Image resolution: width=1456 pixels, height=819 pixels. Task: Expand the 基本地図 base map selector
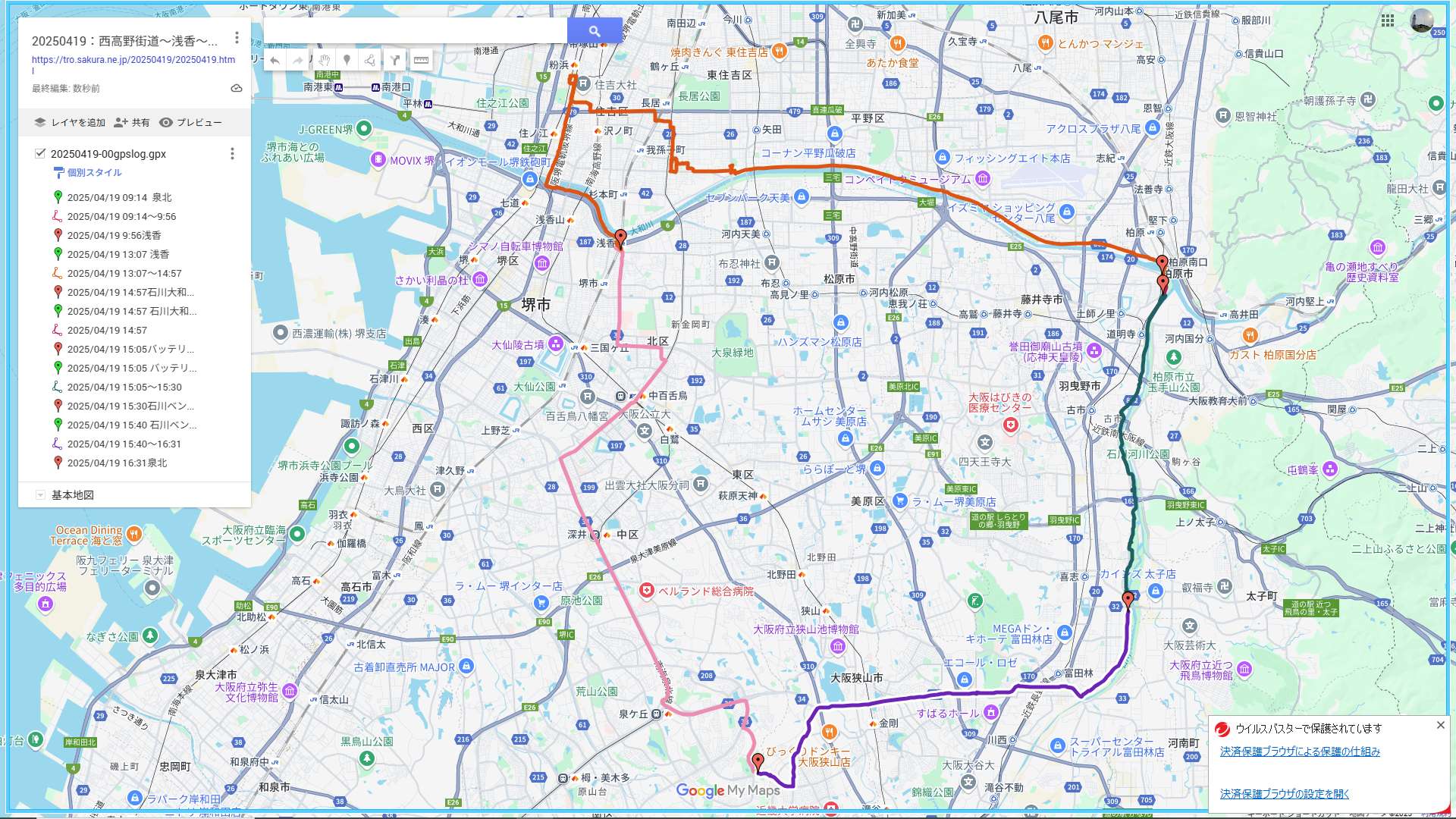pyautogui.click(x=40, y=495)
